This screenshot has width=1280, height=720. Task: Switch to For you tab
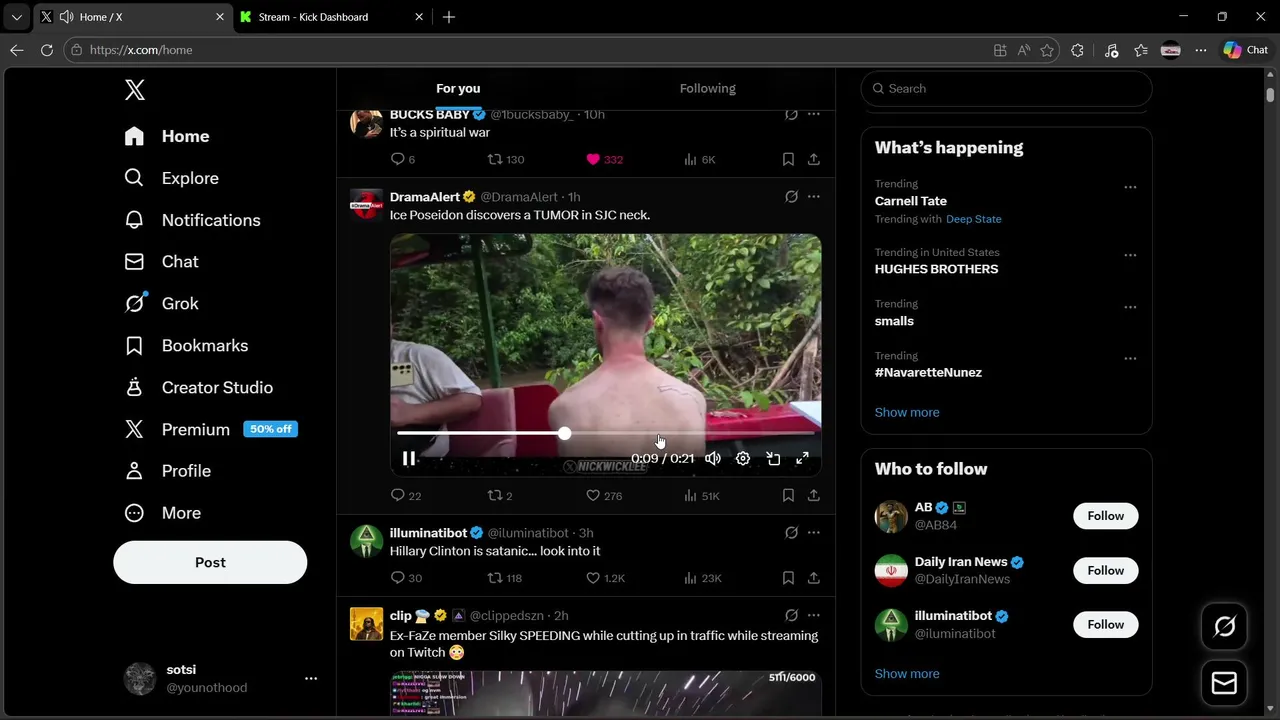click(458, 88)
